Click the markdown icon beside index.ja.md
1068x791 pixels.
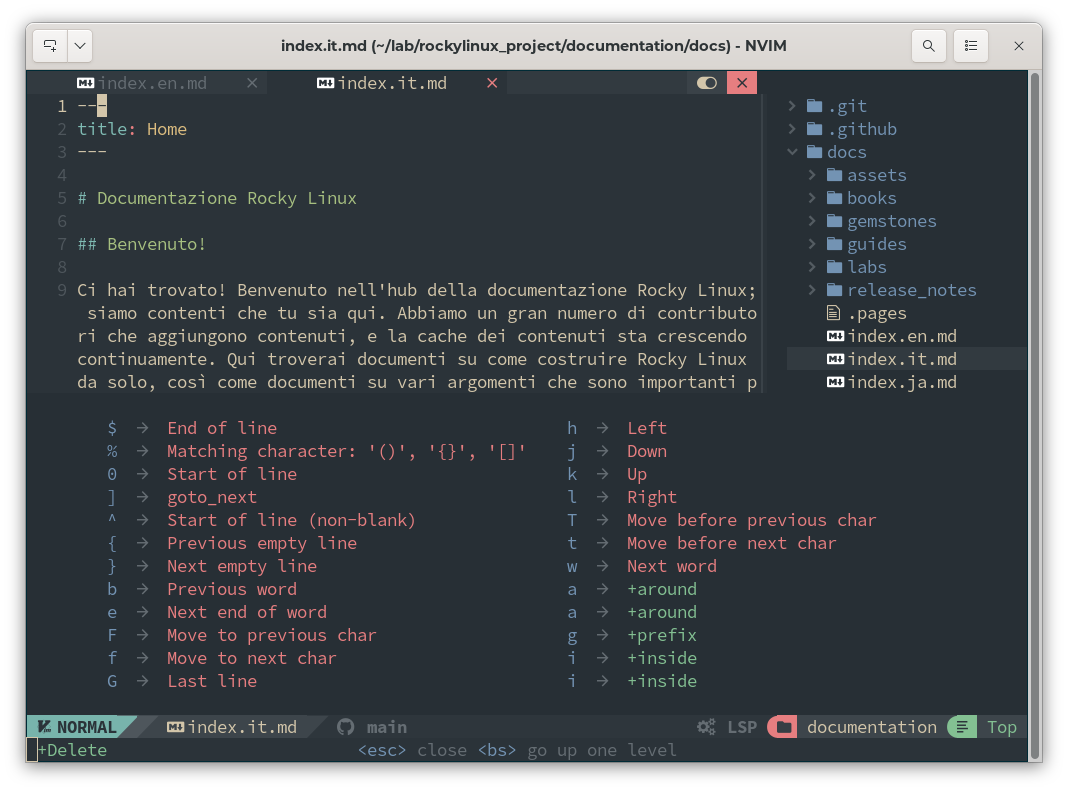click(x=836, y=382)
